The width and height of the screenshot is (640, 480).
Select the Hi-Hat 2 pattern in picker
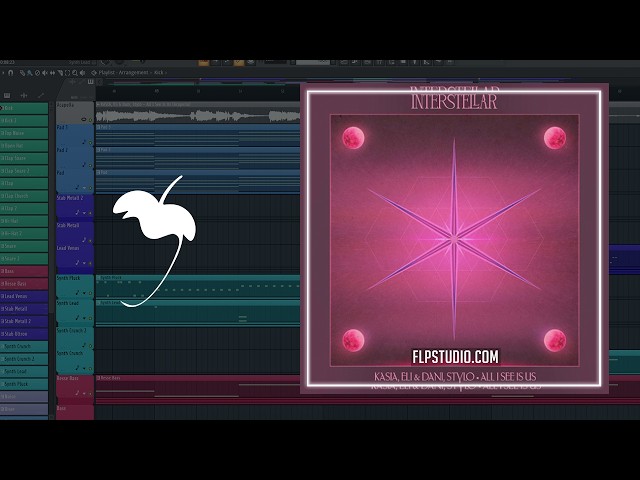[24, 233]
